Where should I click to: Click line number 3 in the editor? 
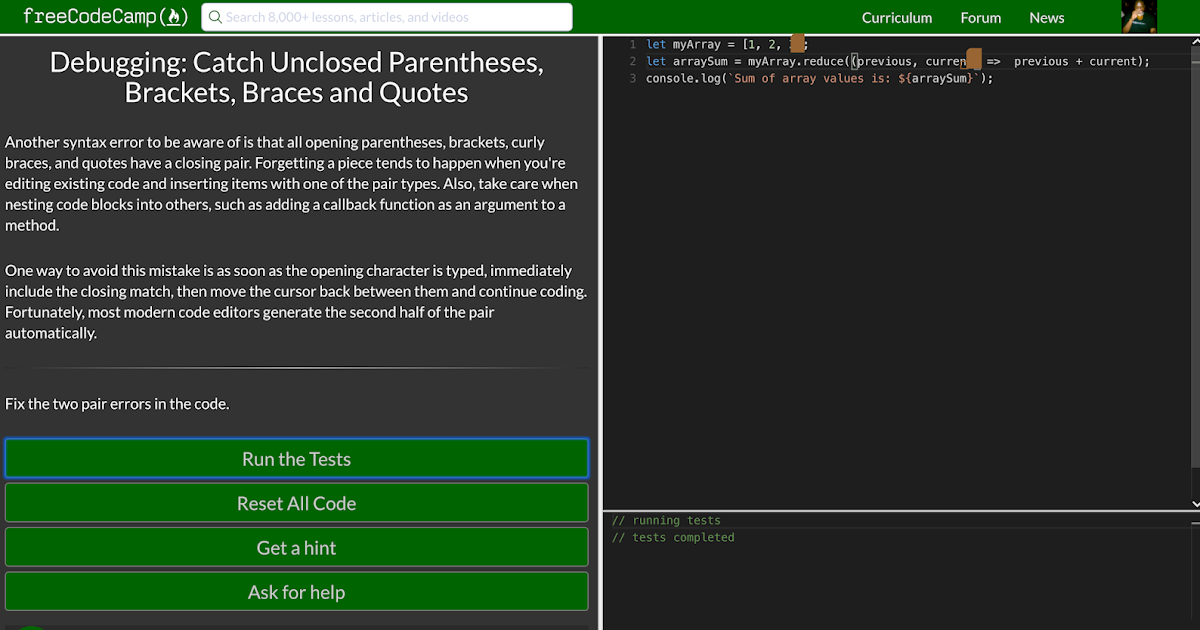point(631,78)
